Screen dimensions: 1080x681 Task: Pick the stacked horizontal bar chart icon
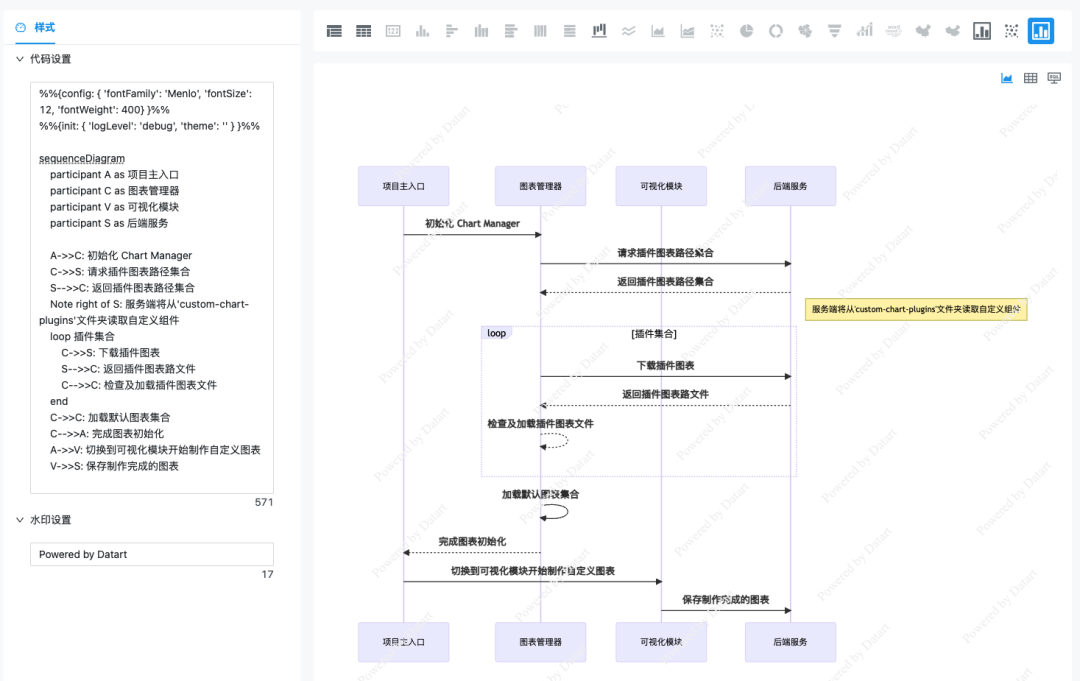[510, 31]
